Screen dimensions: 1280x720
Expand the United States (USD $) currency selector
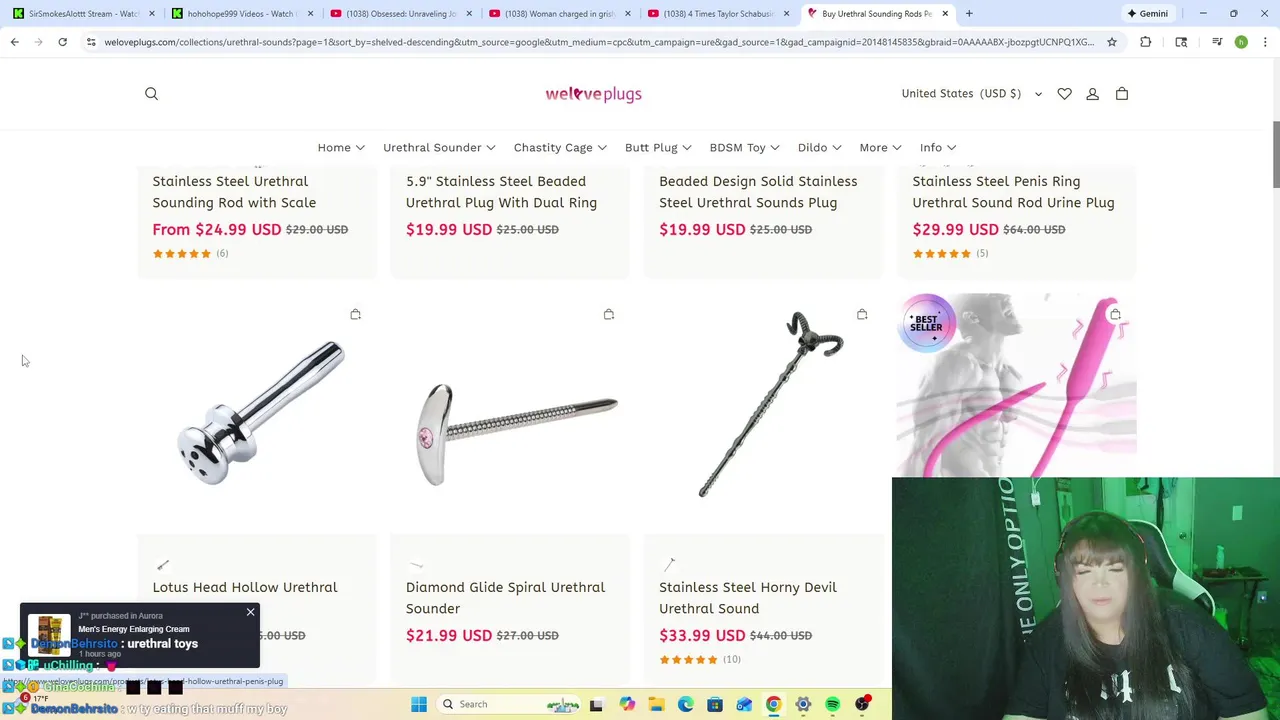click(972, 94)
